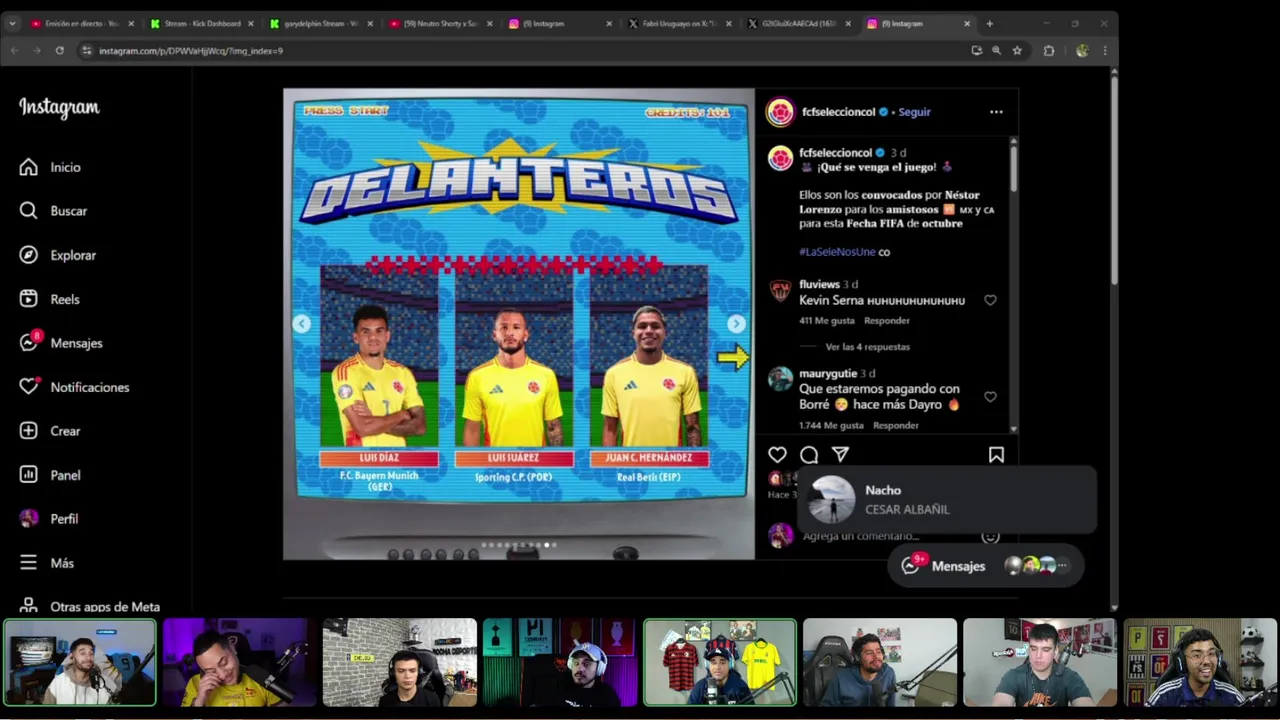Screen dimensions: 1280x720
Task: Switch to garydelphin Stream tab
Action: 320,23
